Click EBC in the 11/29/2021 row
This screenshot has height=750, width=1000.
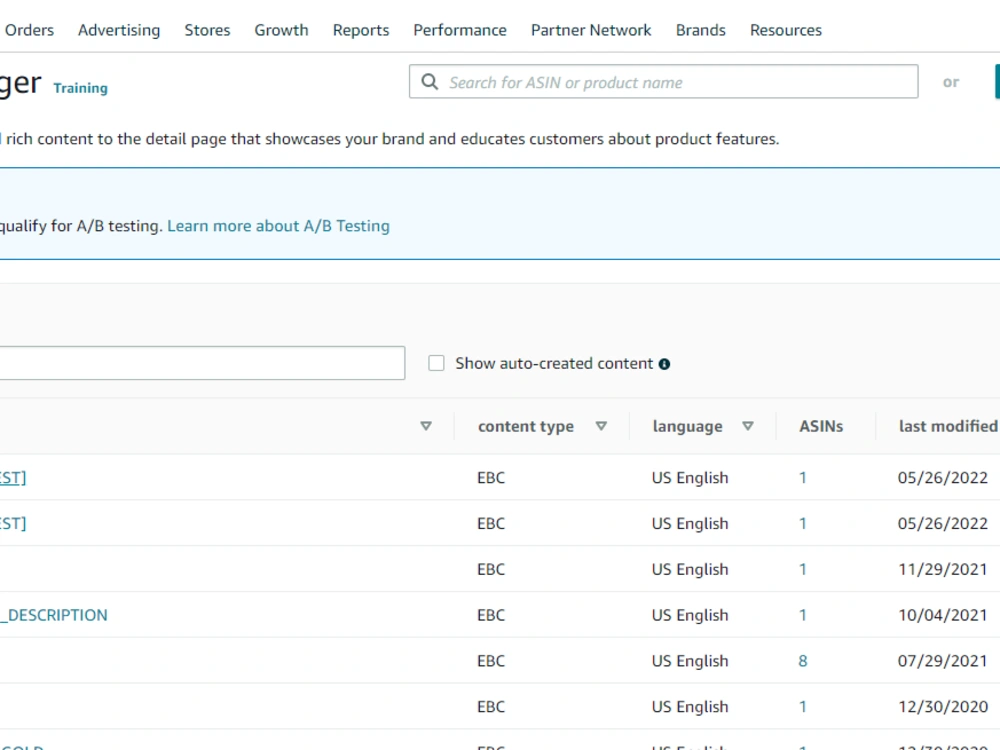[491, 569]
